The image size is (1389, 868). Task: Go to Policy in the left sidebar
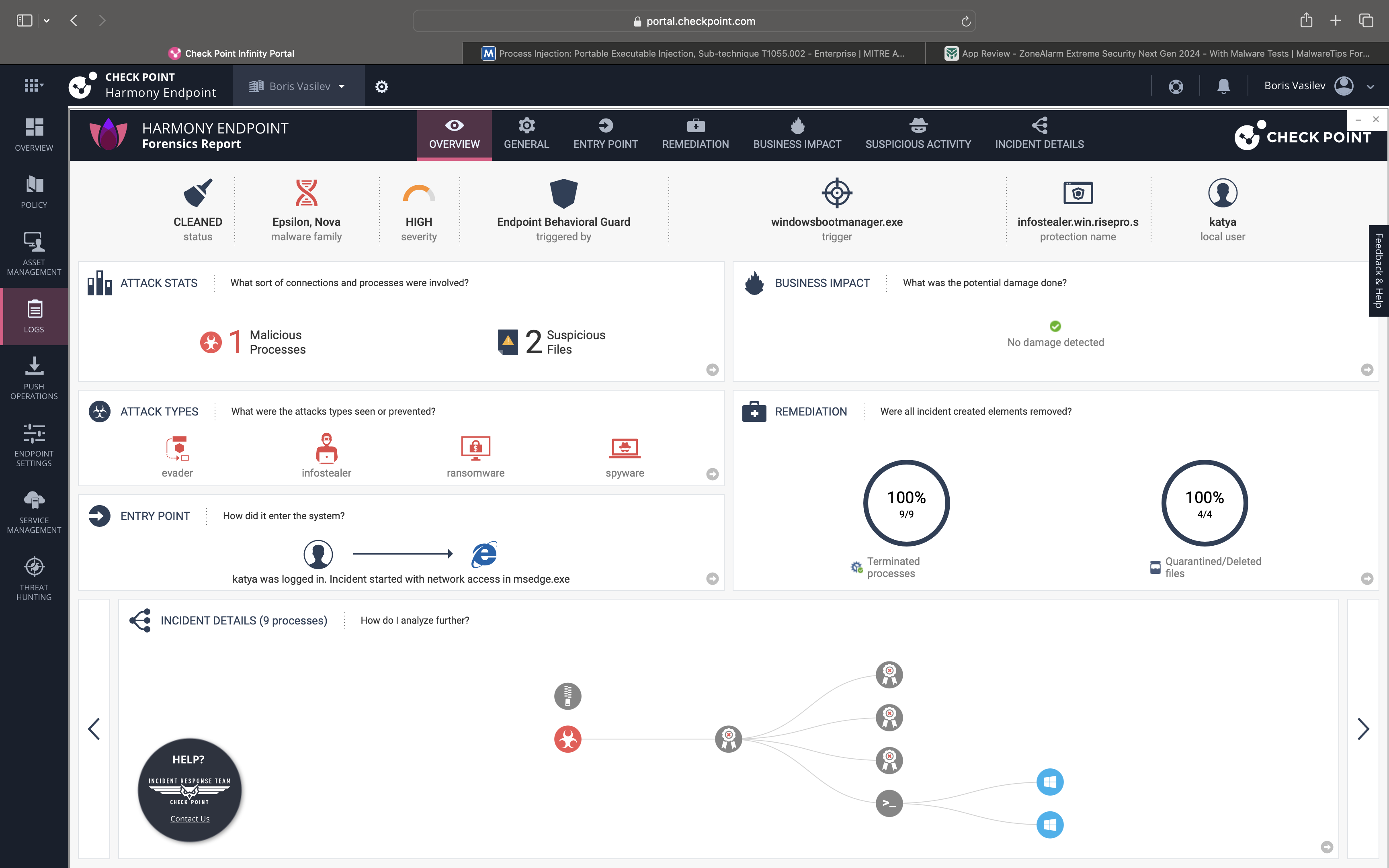point(34,192)
